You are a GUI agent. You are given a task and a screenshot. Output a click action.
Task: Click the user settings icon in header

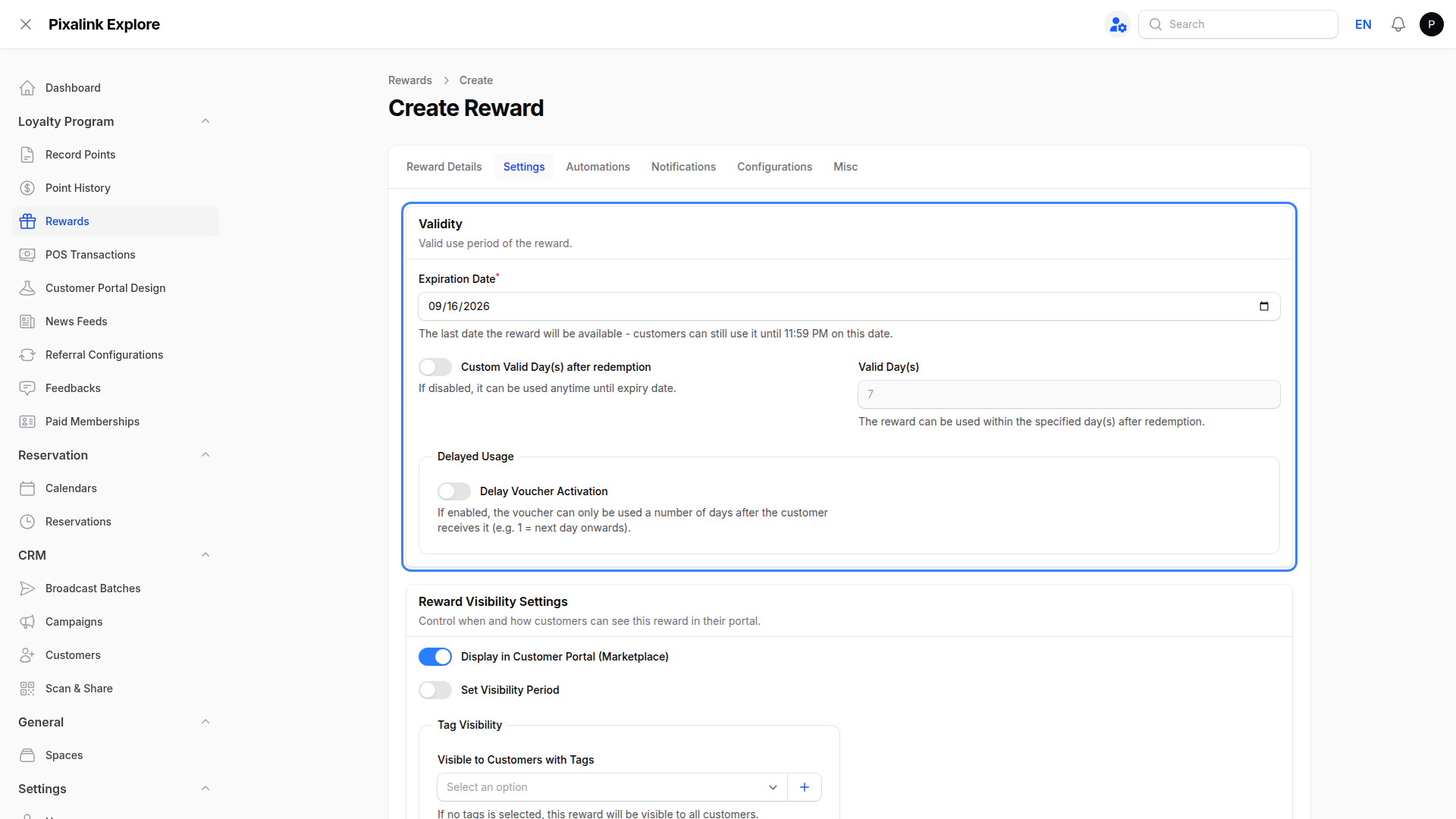pyautogui.click(x=1118, y=24)
